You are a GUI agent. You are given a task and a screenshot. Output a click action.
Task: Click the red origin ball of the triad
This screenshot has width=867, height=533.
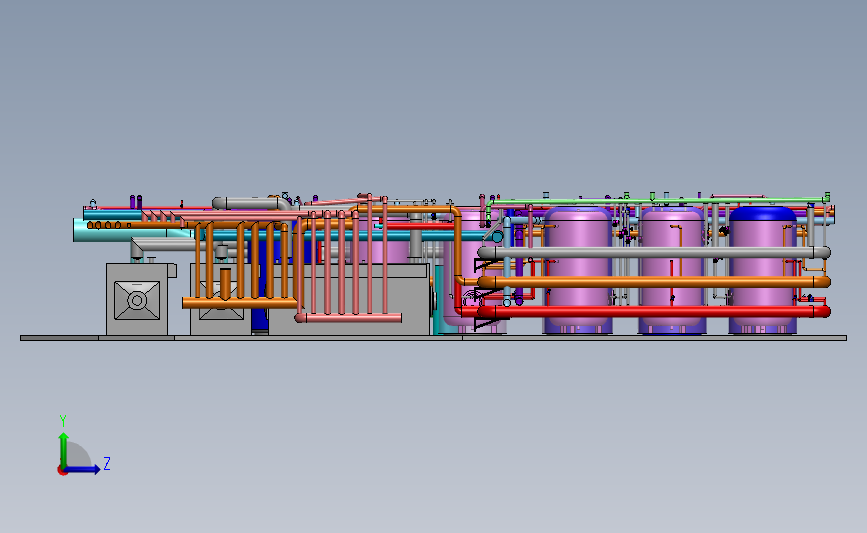(62, 471)
